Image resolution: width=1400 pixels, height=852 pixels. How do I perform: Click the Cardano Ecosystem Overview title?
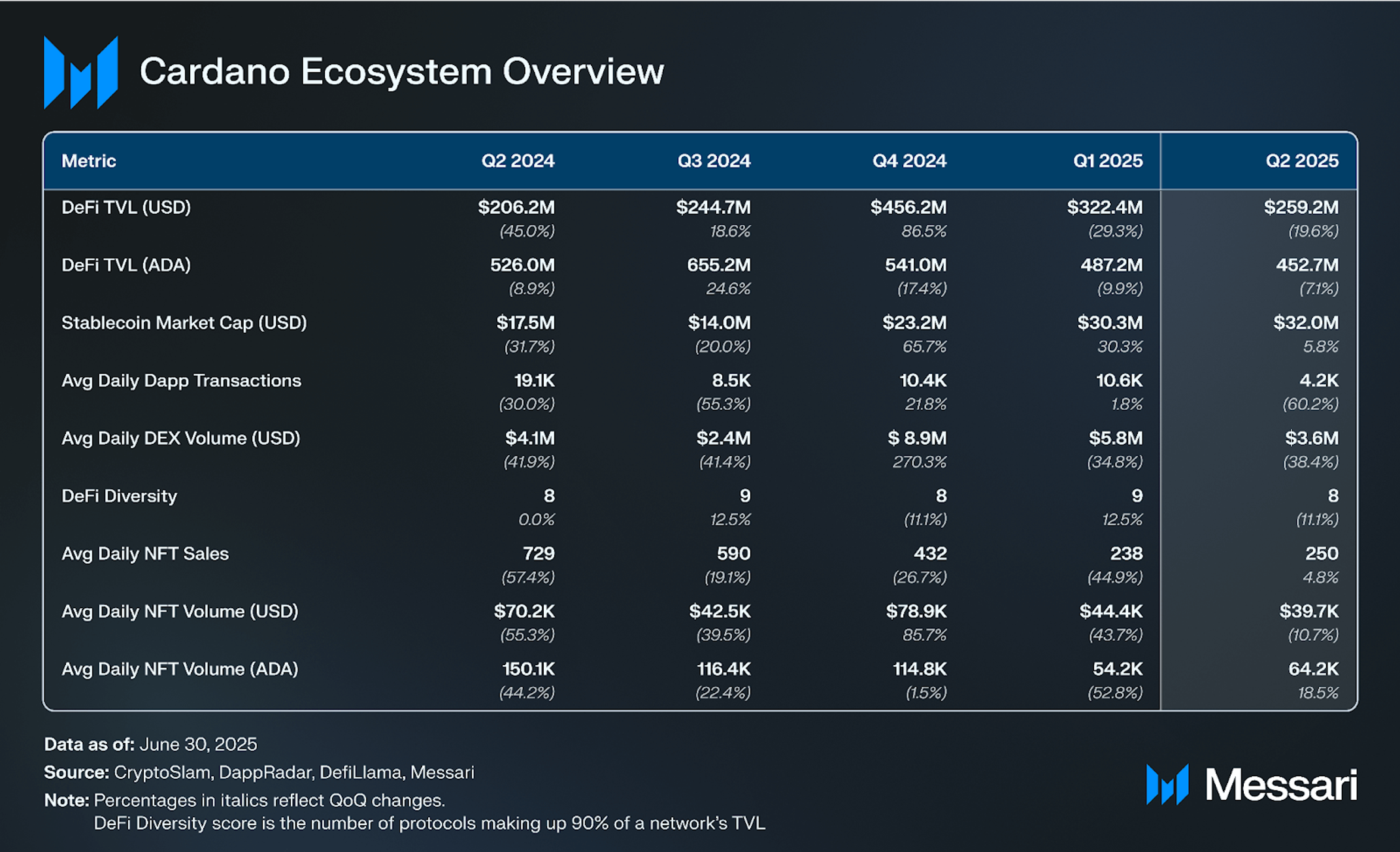[401, 71]
